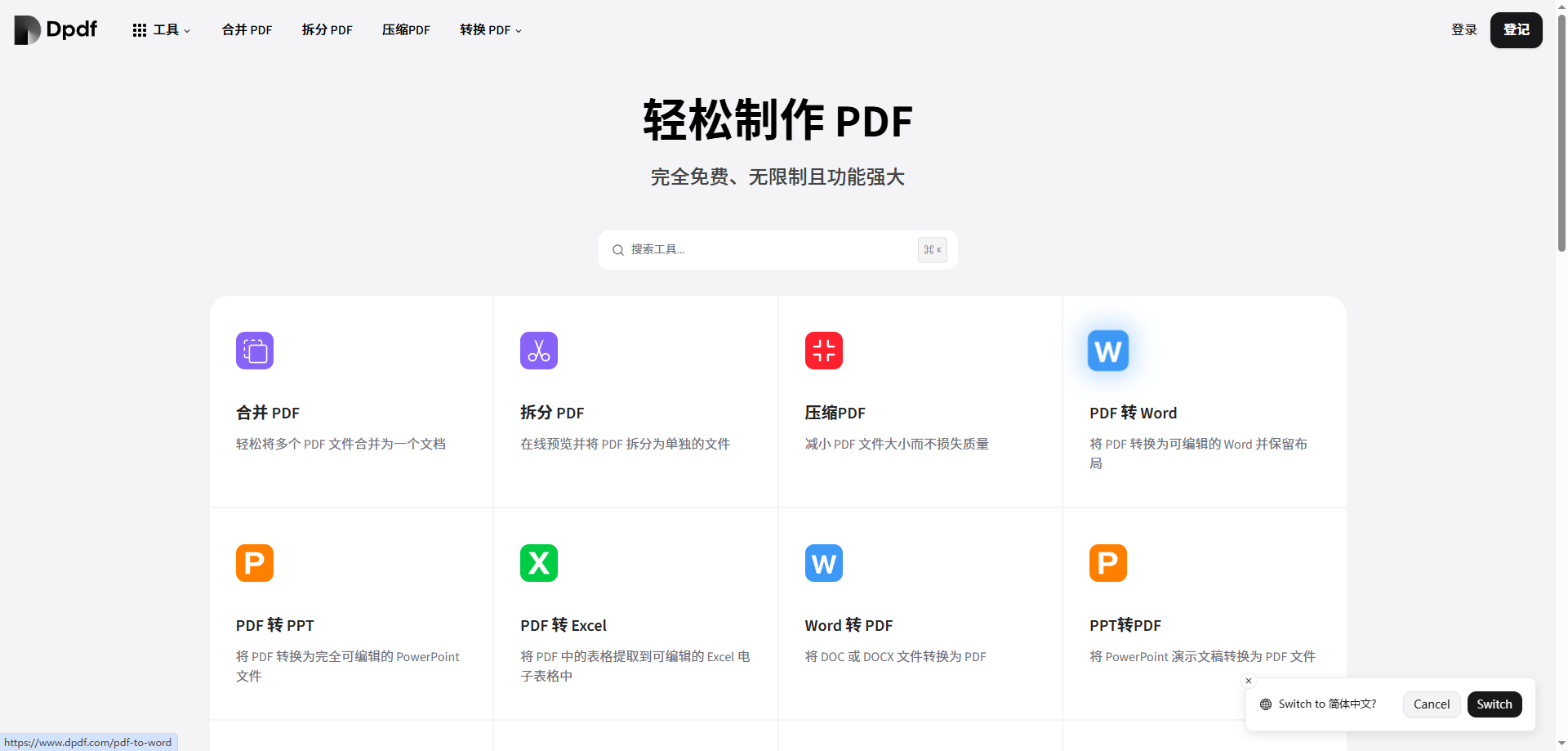
Task: Click the green X icon for PDF 转 Excel
Action: tap(539, 563)
